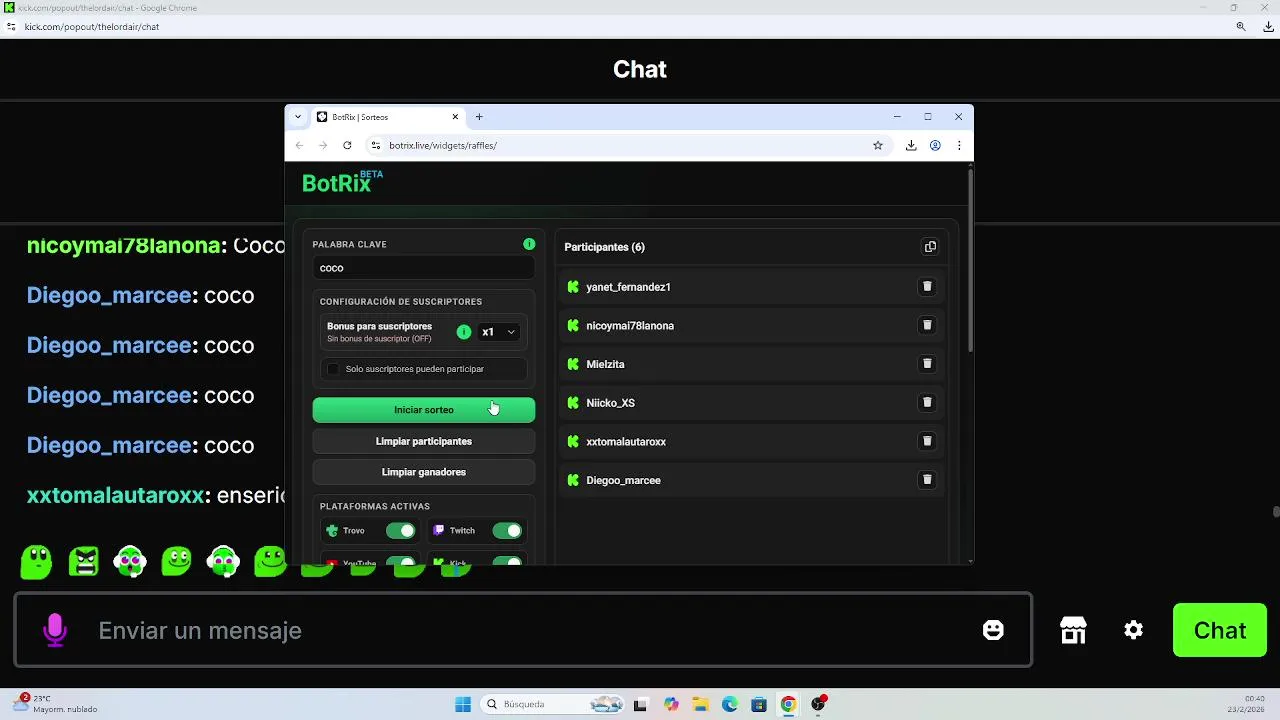Open the x1 subscriber bonus dropdown

pos(499,332)
